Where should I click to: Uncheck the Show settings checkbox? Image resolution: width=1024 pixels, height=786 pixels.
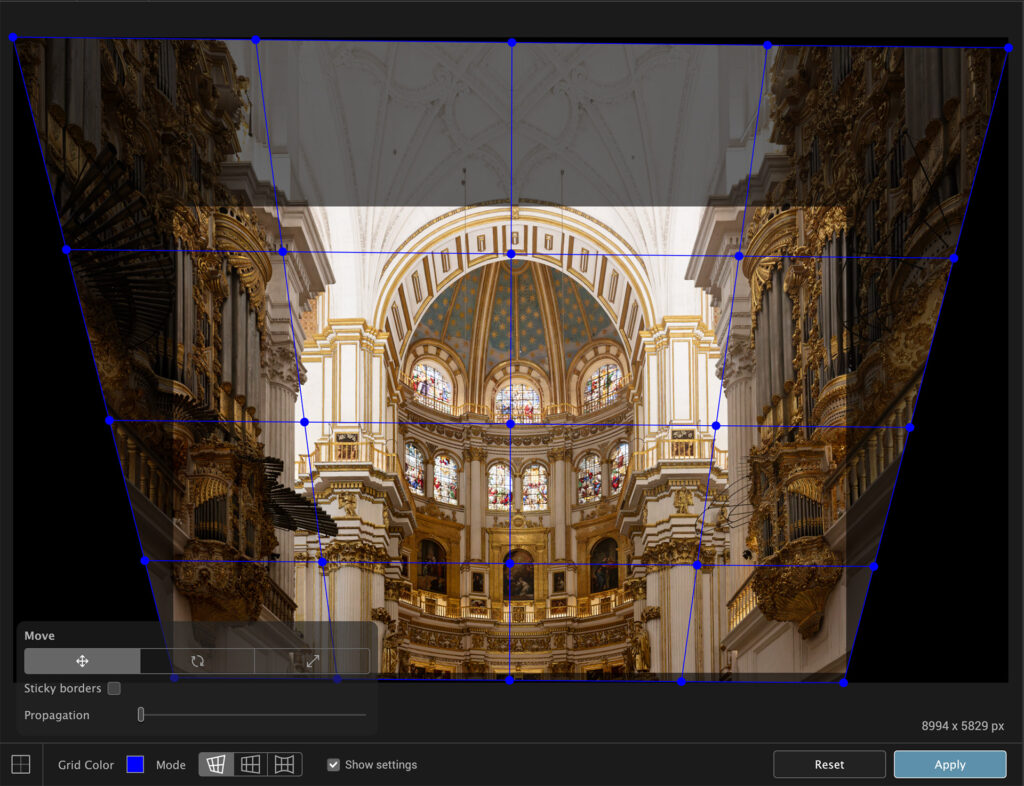(334, 765)
